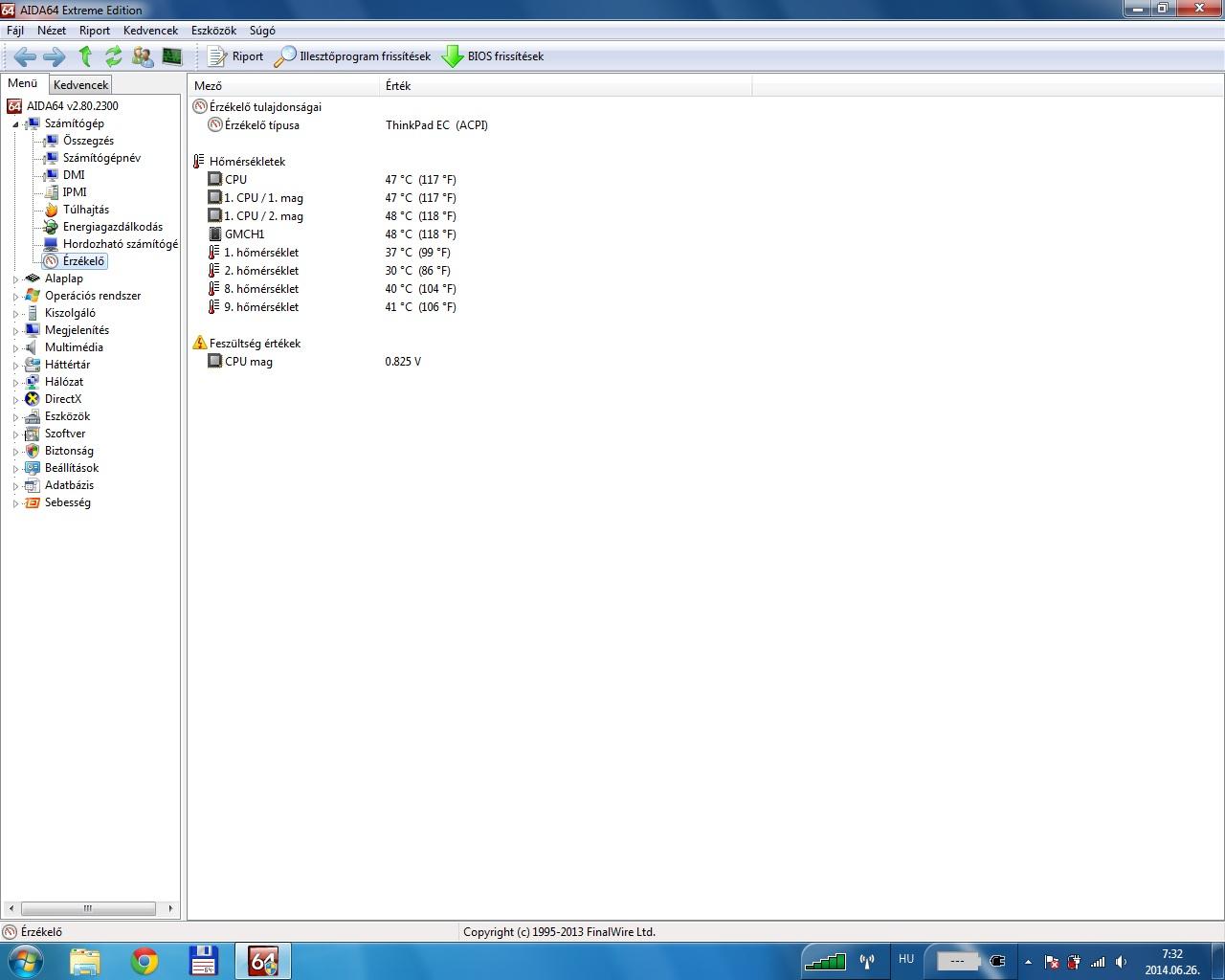This screenshot has height=980, width=1225.
Task: Click the Szoftver tree icon
Action: click(33, 434)
